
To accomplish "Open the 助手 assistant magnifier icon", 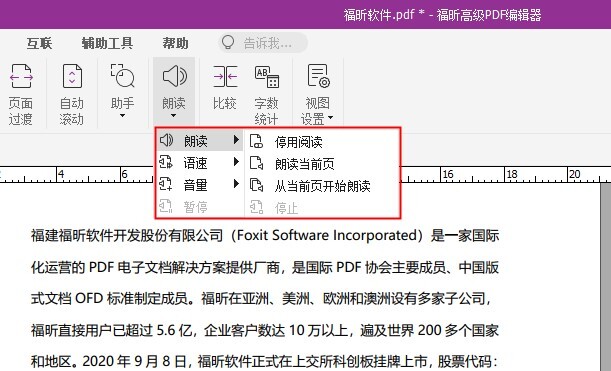I will 122,76.
